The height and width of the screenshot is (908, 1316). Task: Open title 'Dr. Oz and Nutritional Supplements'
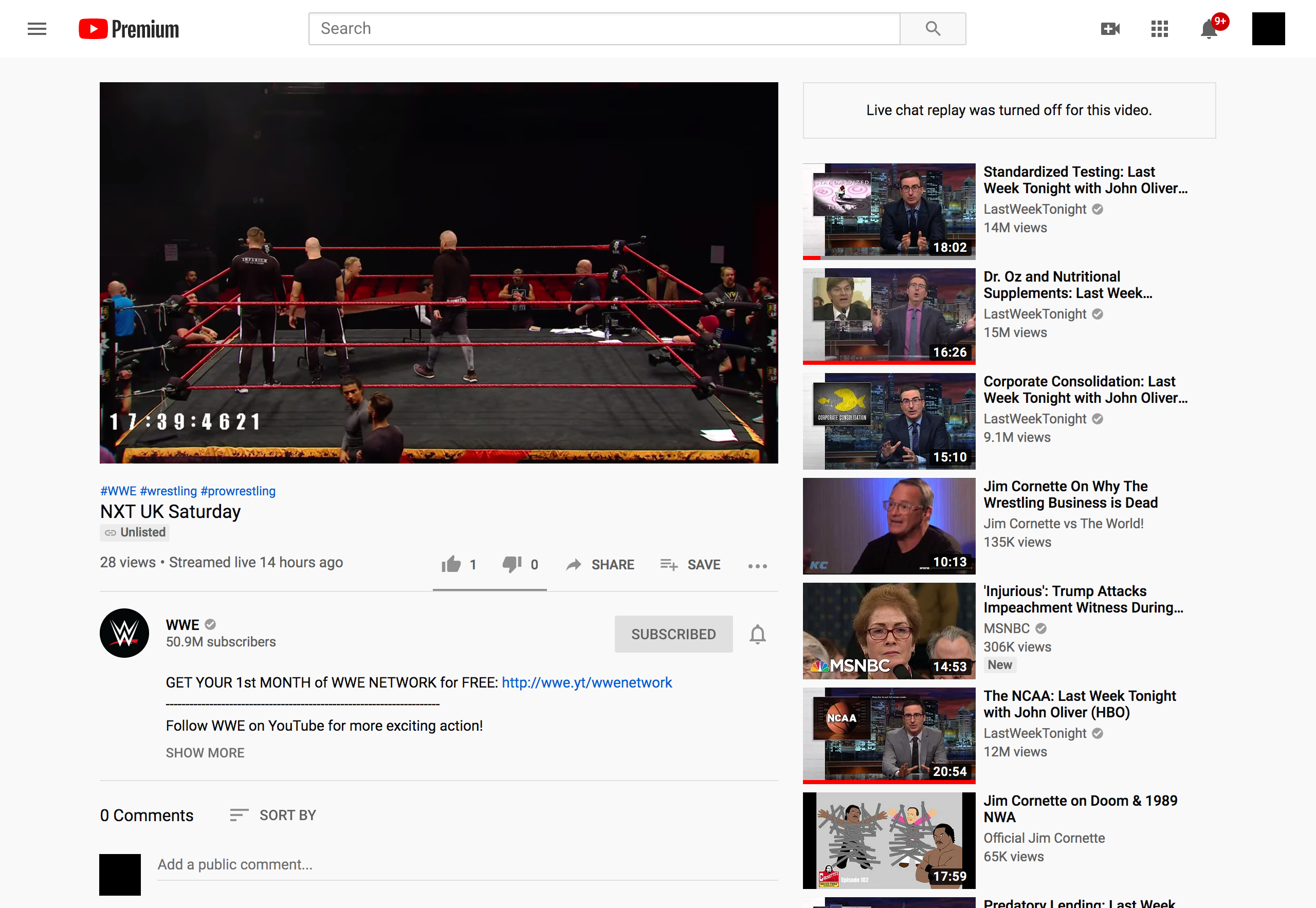pos(1068,285)
